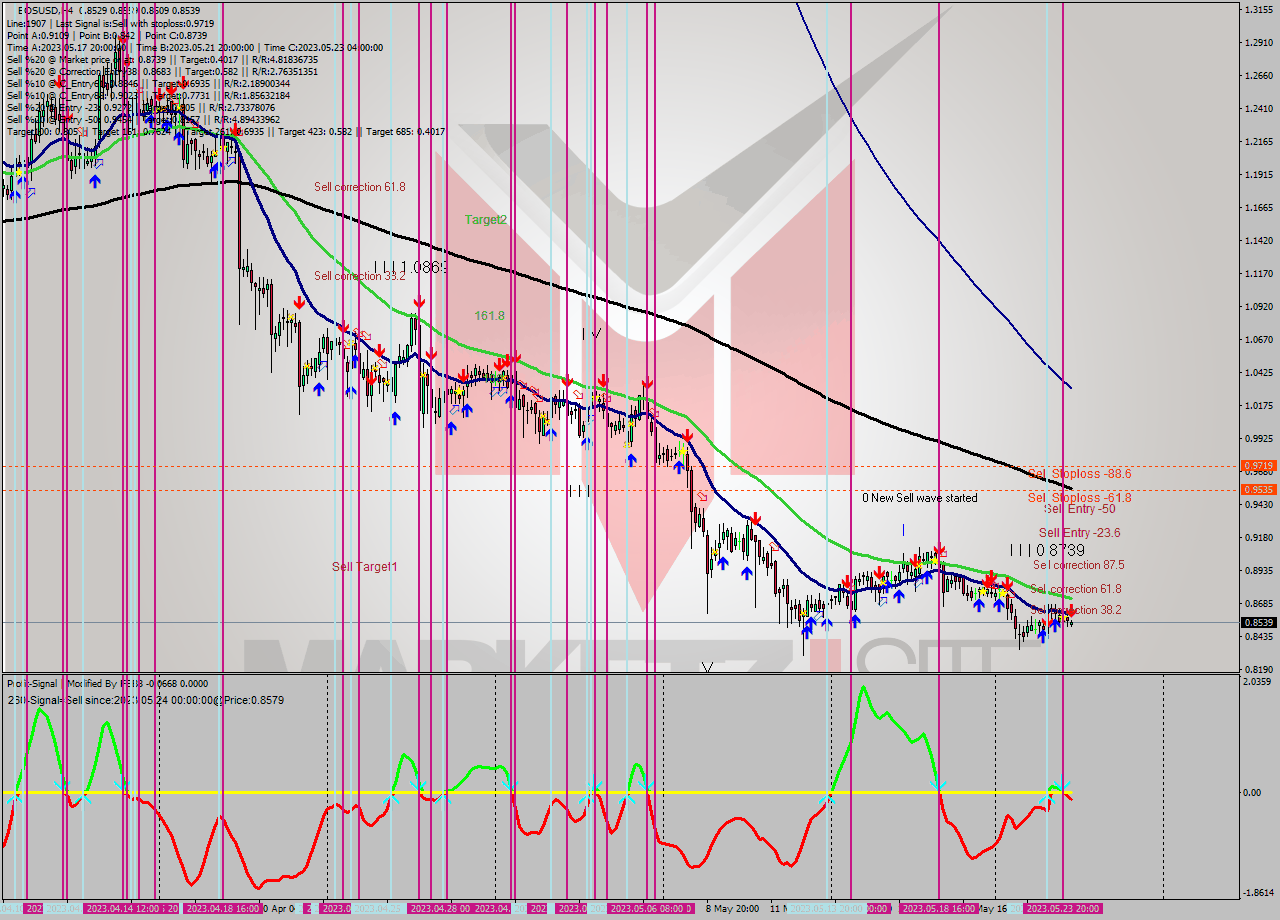Click the -1.8614 oscillator scale value

[x=1258, y=892]
